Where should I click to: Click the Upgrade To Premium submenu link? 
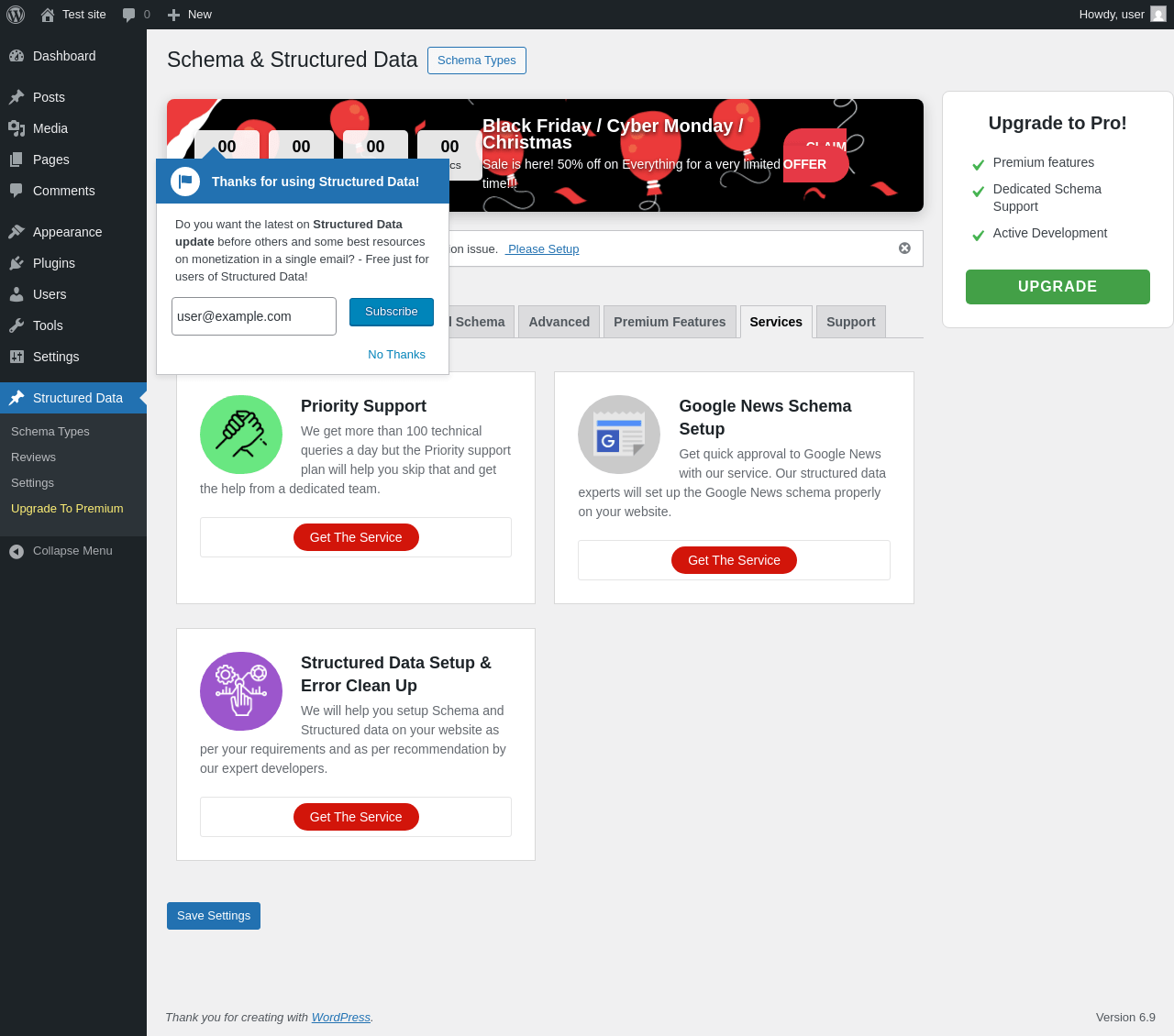(x=67, y=509)
